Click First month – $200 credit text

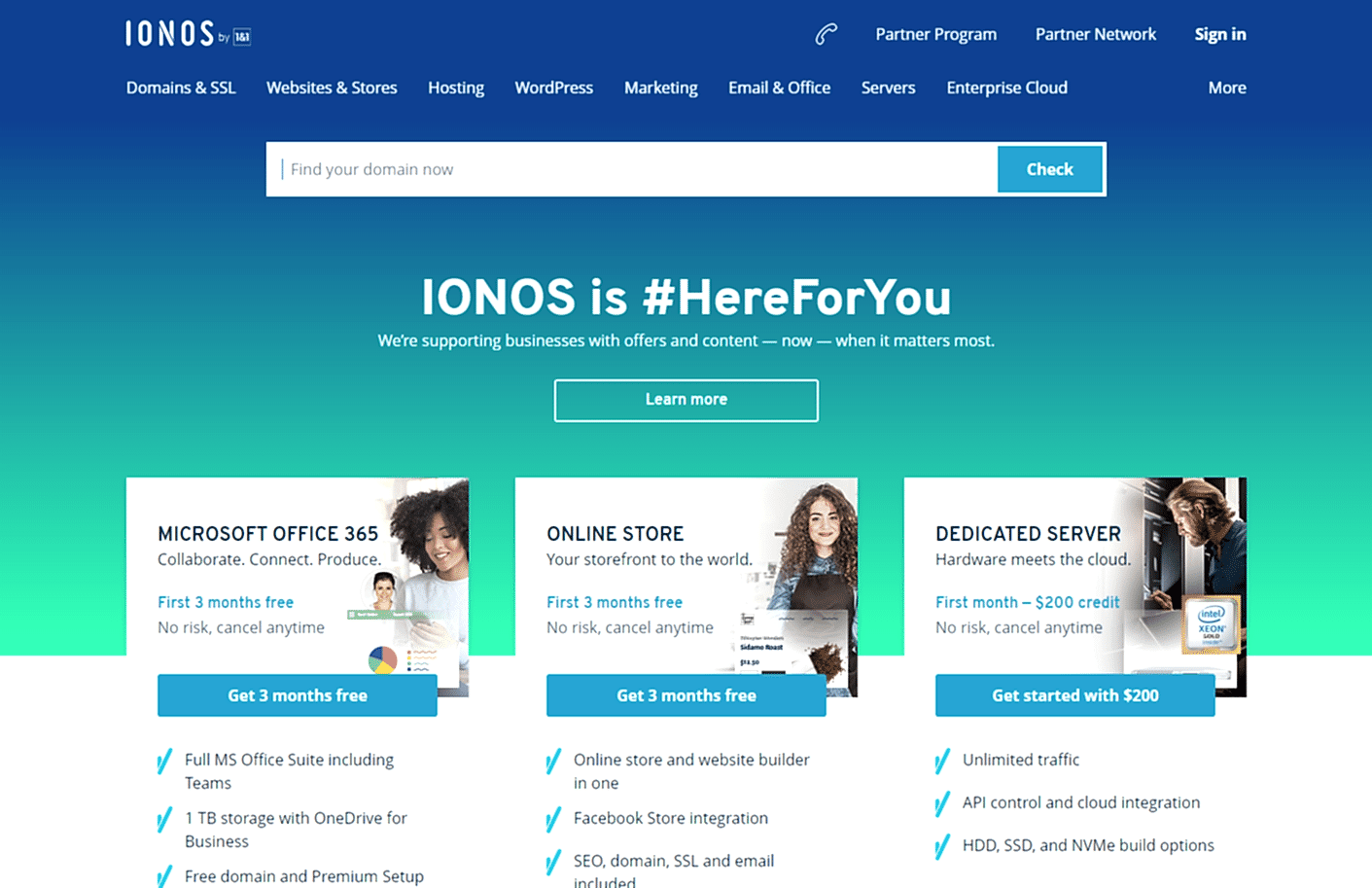pyautogui.click(x=1027, y=602)
